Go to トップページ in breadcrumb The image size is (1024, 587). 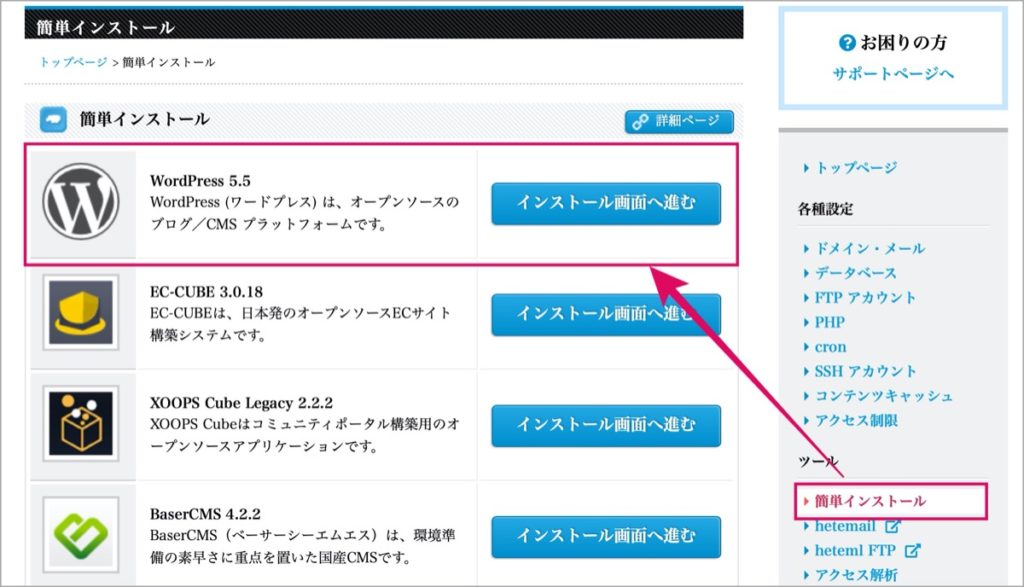tap(73, 62)
